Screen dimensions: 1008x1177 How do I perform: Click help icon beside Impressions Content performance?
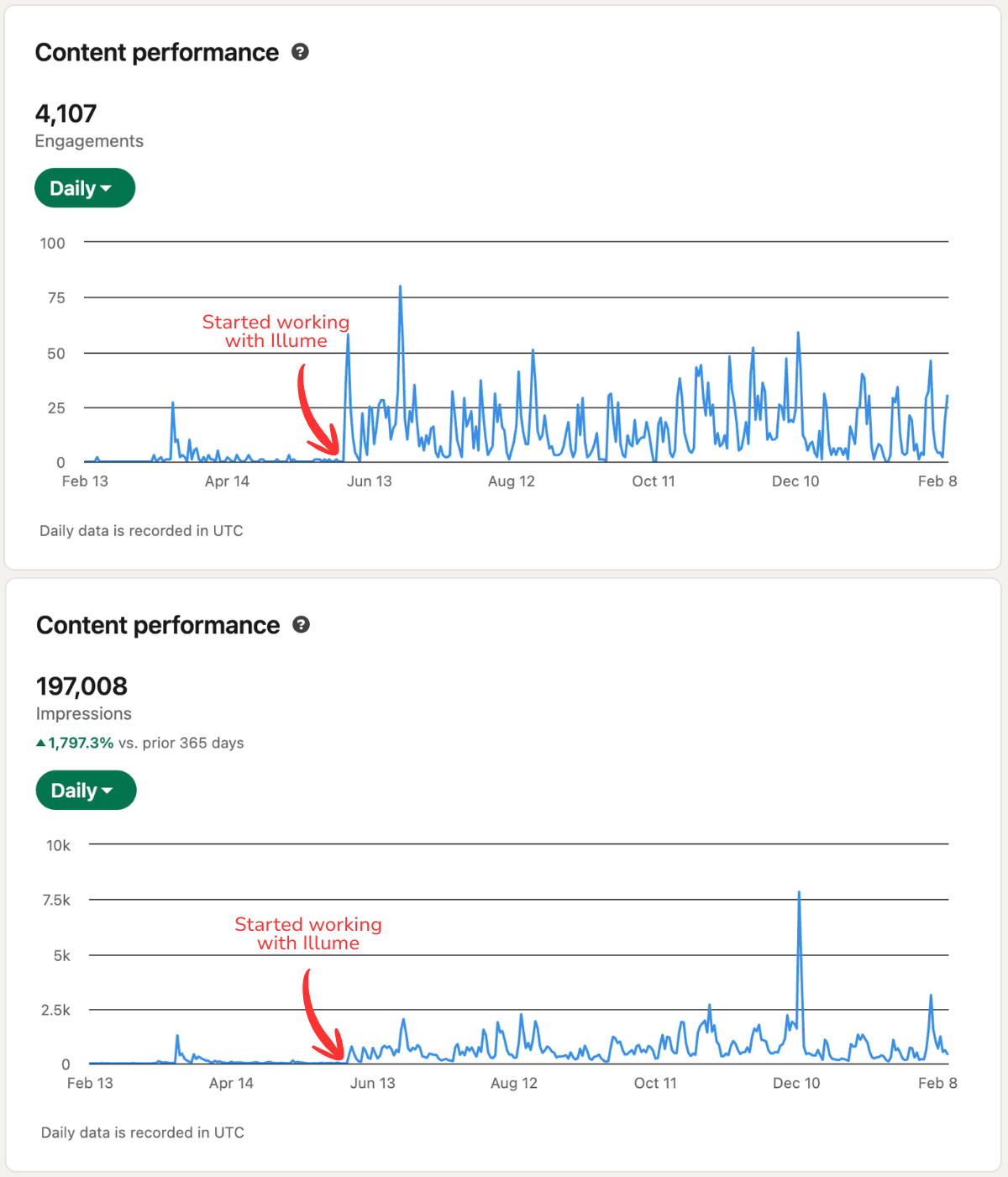pyautogui.click(x=301, y=625)
